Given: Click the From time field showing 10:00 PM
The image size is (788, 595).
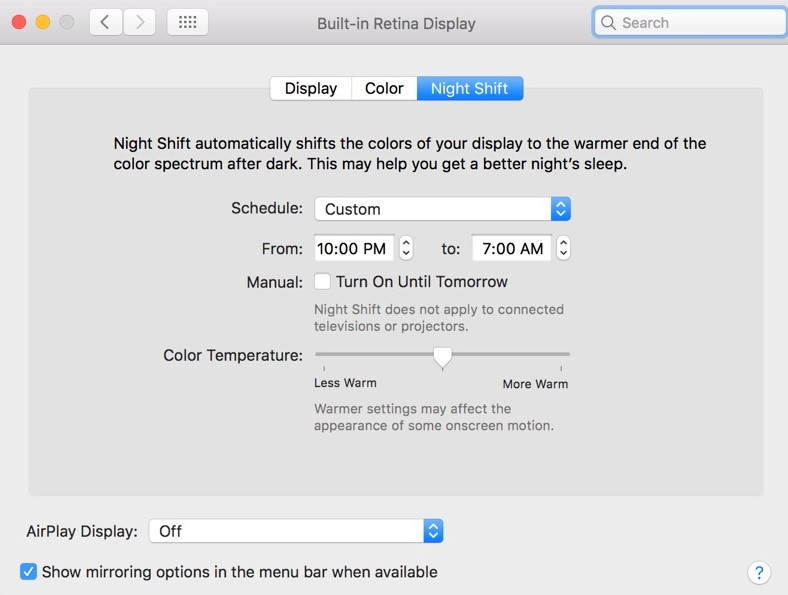Looking at the screenshot, I should coord(353,248).
